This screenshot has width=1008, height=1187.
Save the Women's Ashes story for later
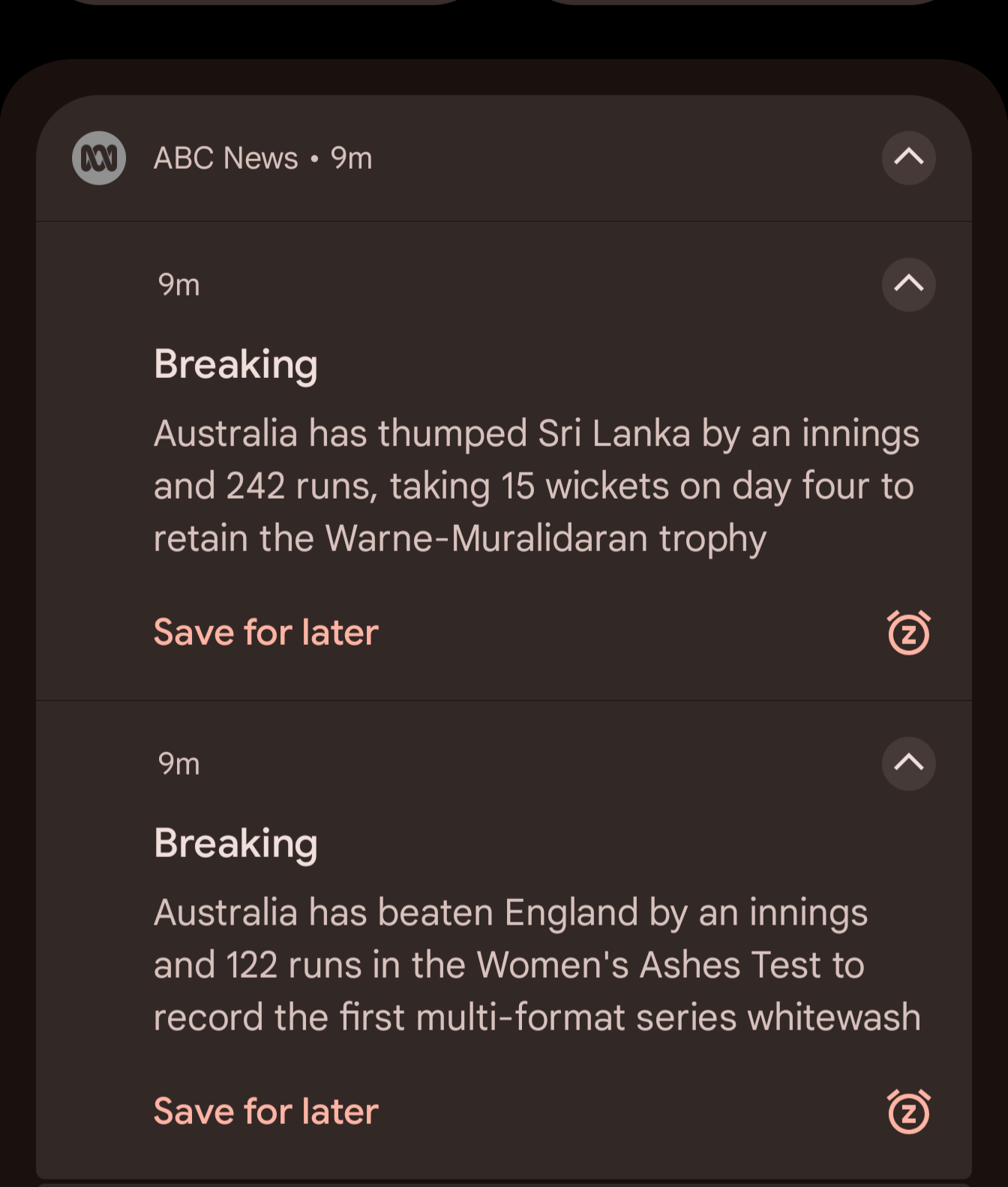point(266,1111)
